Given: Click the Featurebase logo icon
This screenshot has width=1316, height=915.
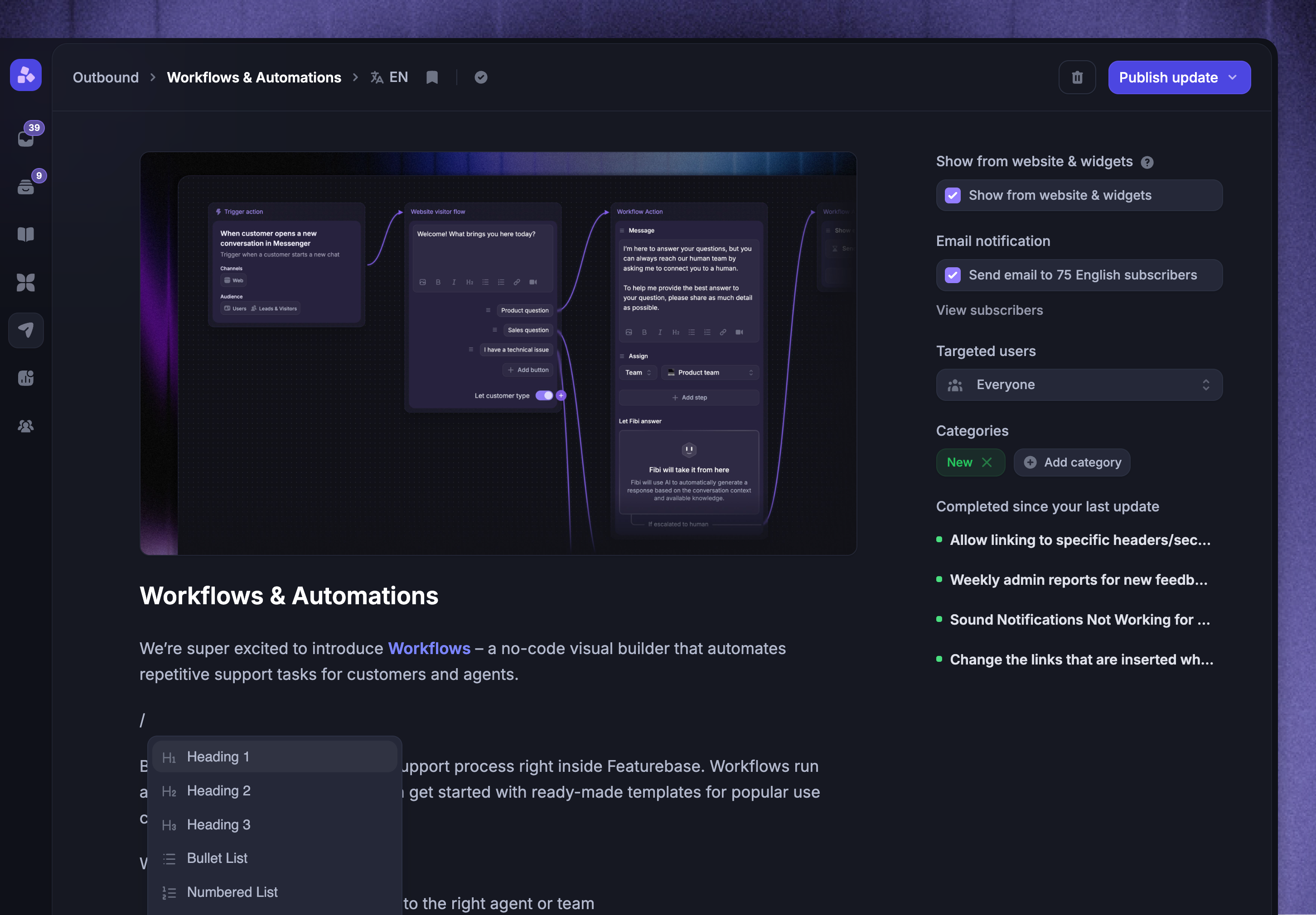Looking at the screenshot, I should [26, 75].
